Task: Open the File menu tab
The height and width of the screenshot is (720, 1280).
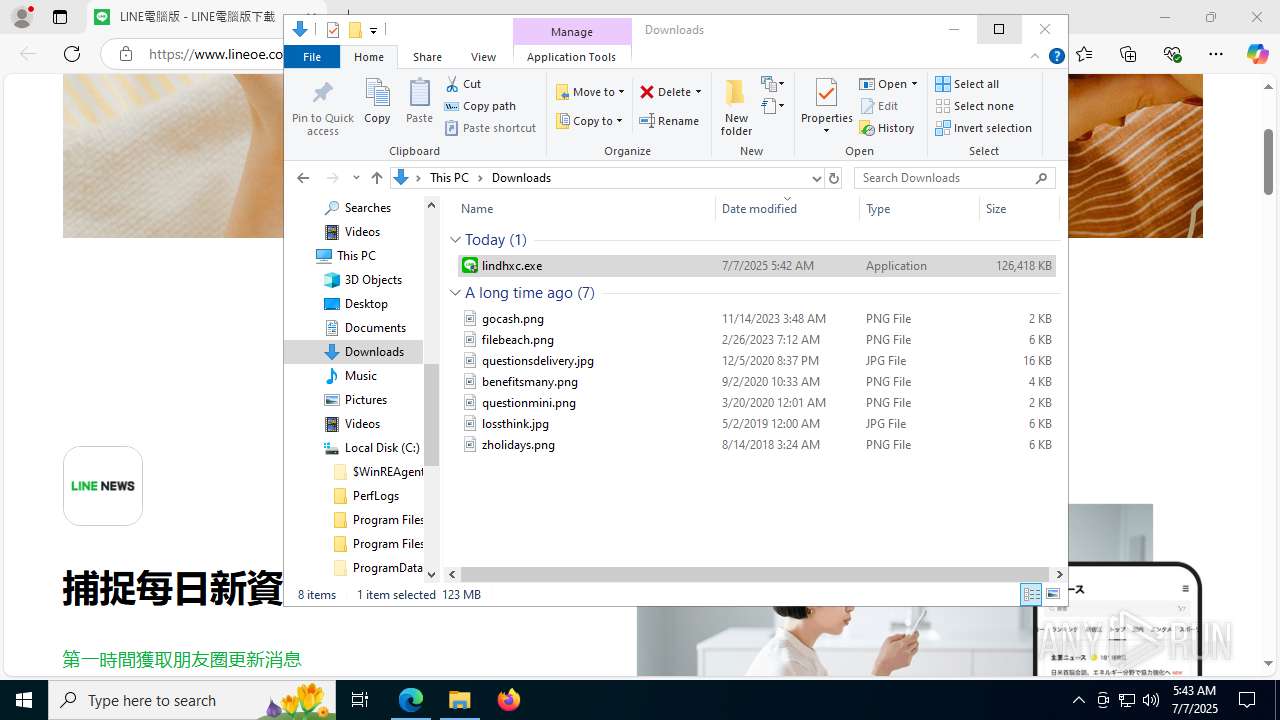Action: click(312, 57)
